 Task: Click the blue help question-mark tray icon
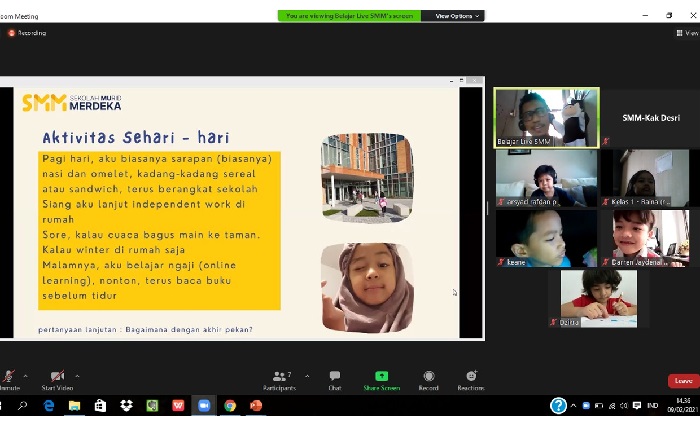click(x=558, y=406)
